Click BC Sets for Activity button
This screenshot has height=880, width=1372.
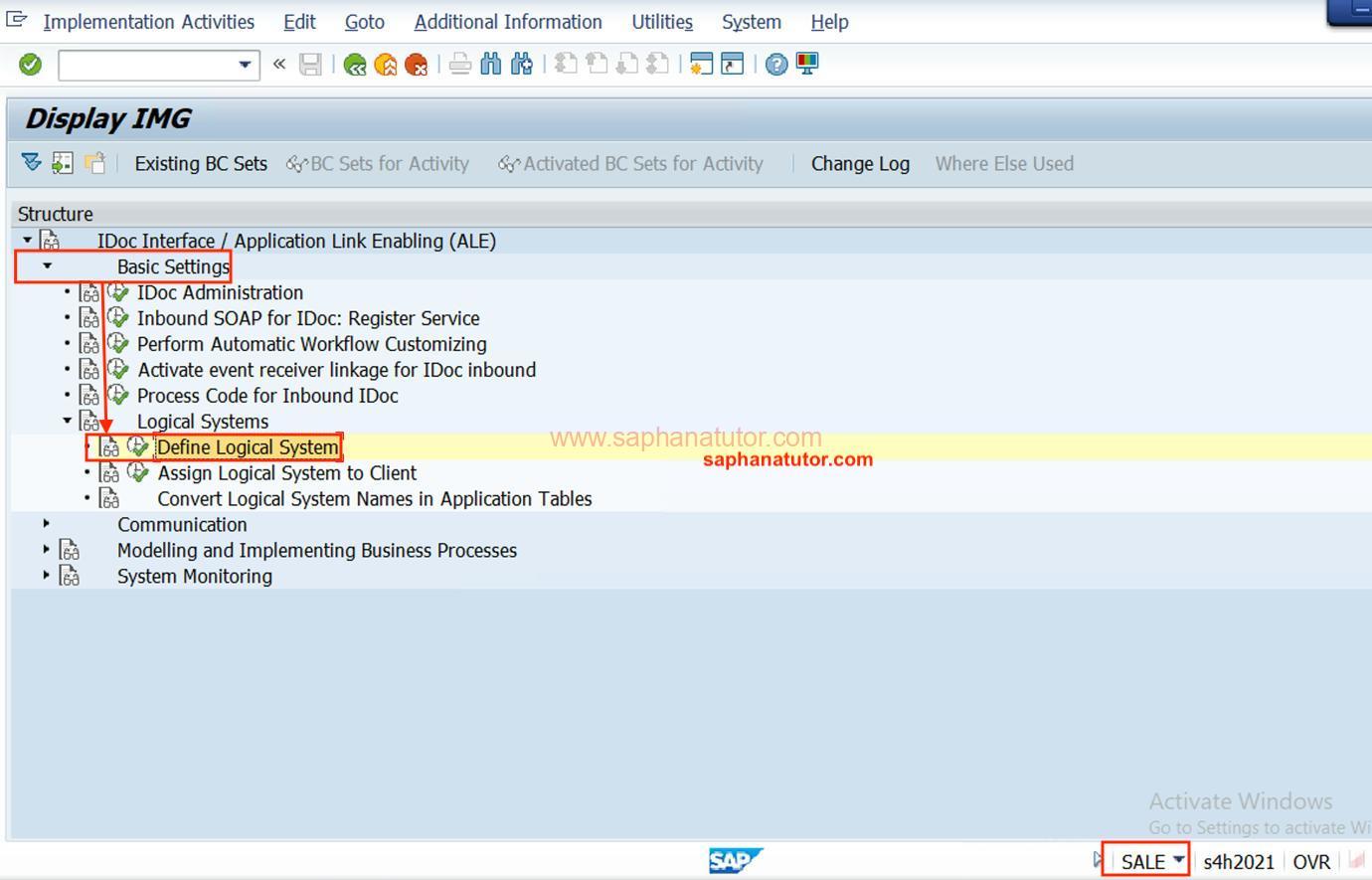pyautogui.click(x=378, y=164)
